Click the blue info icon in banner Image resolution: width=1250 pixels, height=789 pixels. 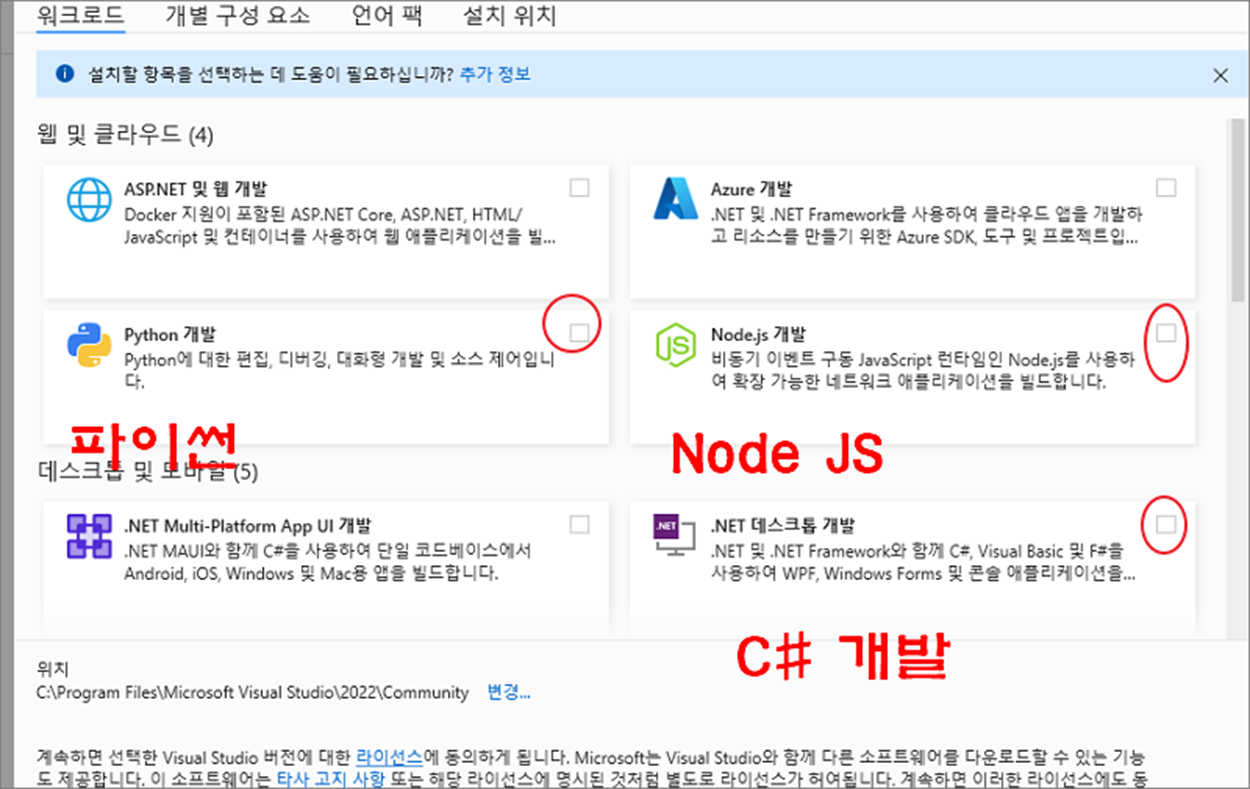point(65,74)
